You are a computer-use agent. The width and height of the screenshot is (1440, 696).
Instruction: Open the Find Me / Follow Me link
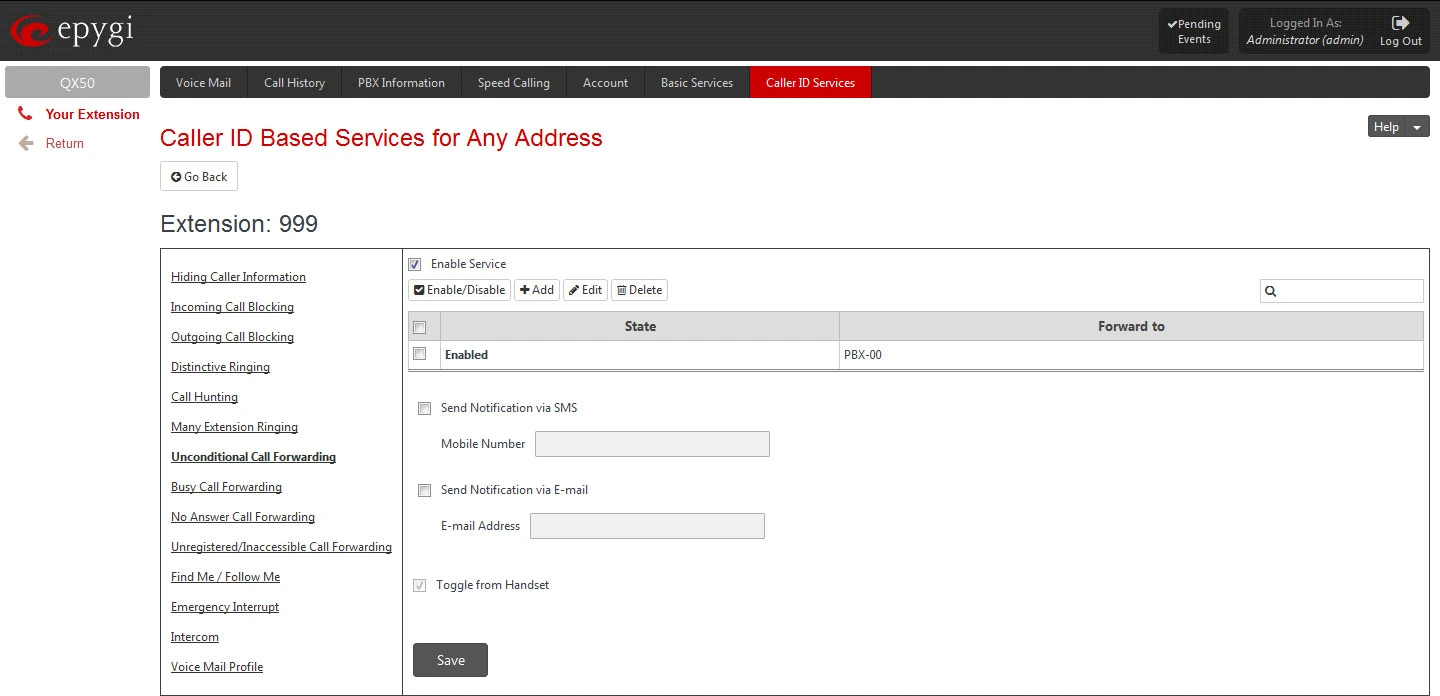pos(225,577)
